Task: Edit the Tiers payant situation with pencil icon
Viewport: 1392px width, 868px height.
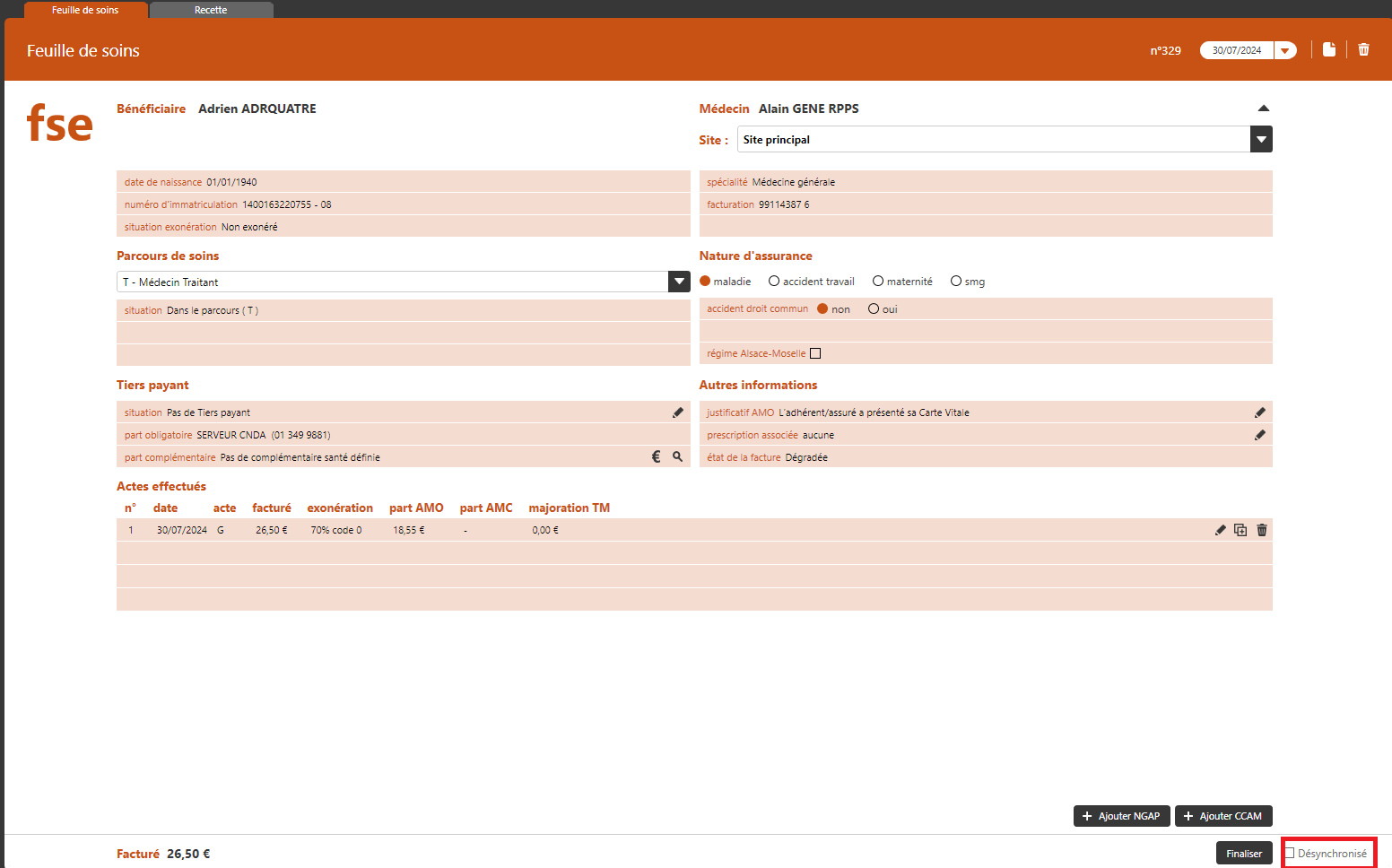Action: (x=678, y=412)
